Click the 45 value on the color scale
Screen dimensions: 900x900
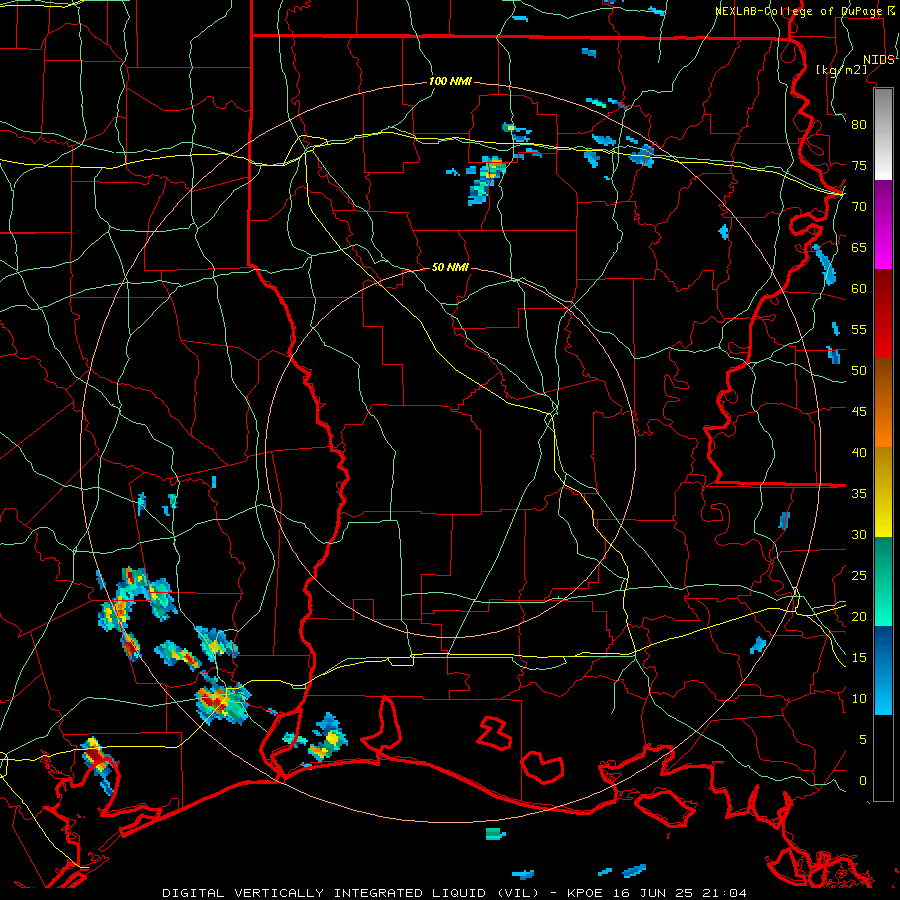pyautogui.click(x=859, y=412)
